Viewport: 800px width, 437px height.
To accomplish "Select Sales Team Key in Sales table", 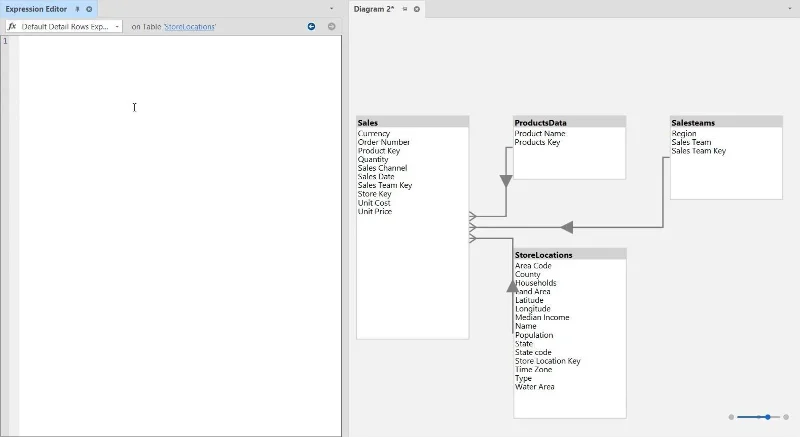I will pyautogui.click(x=385, y=186).
